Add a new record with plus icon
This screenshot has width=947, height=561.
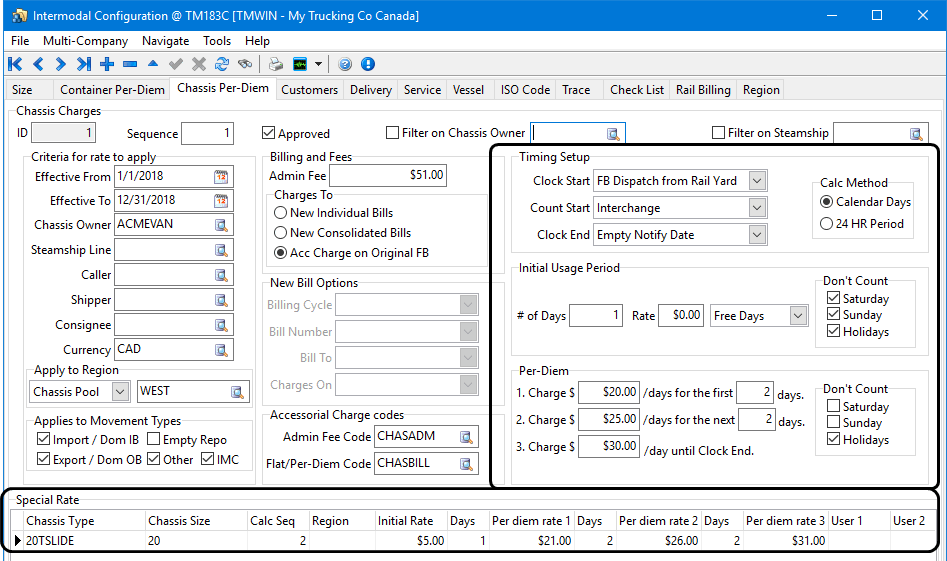tap(107, 64)
